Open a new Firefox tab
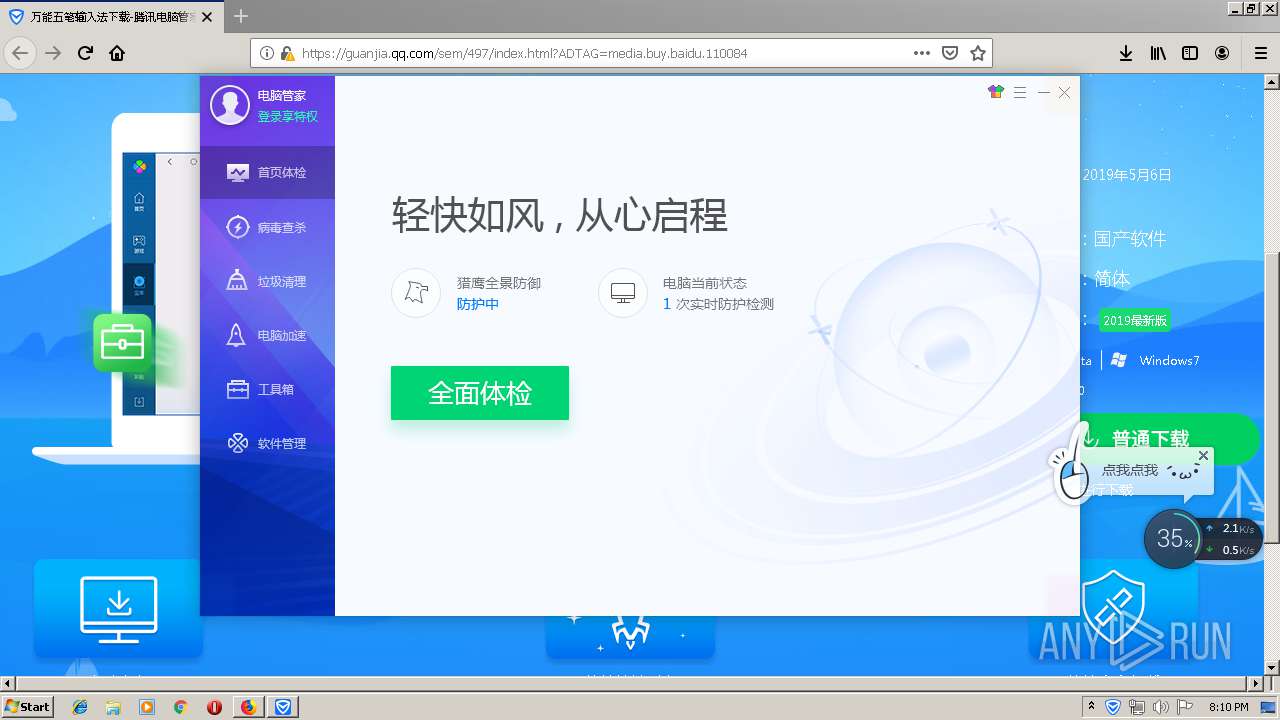The height and width of the screenshot is (720, 1280). click(x=241, y=16)
